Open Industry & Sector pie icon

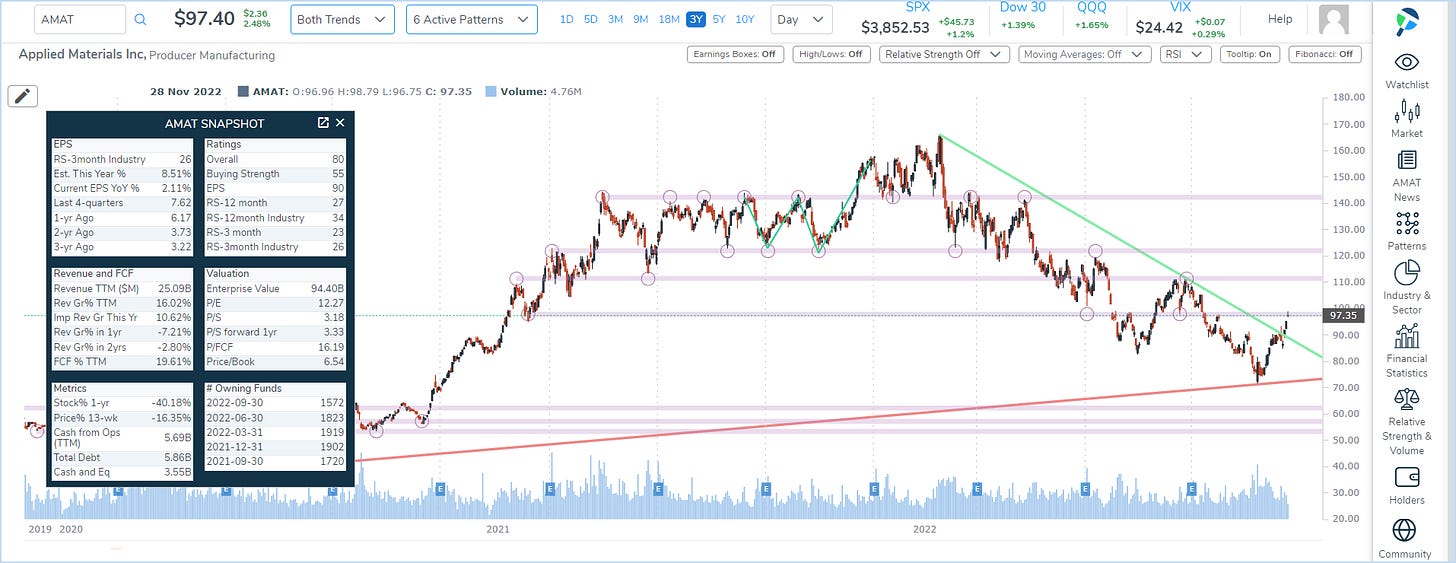coord(1406,273)
